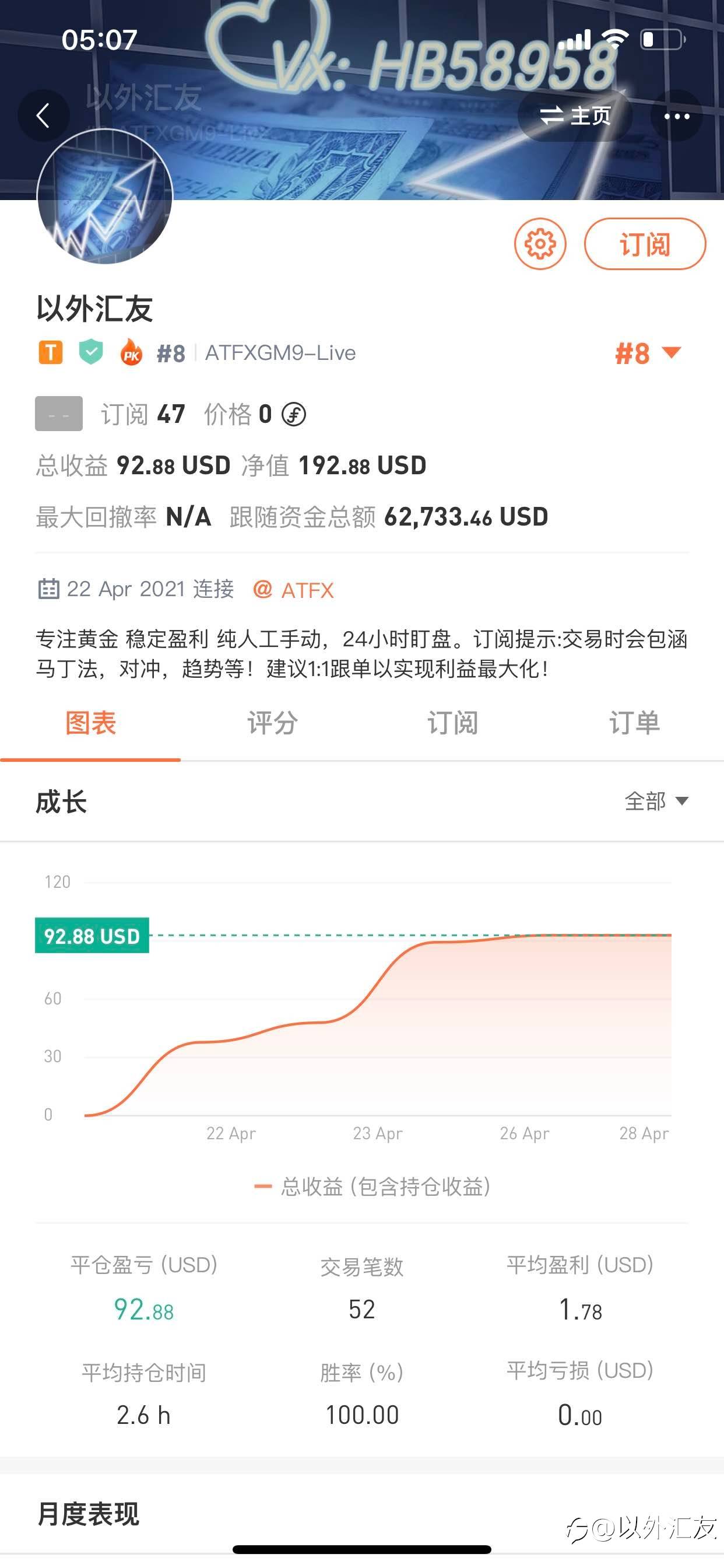Tap the 主页 switch button
Image resolution: width=724 pixels, height=1568 pixels.
[574, 116]
